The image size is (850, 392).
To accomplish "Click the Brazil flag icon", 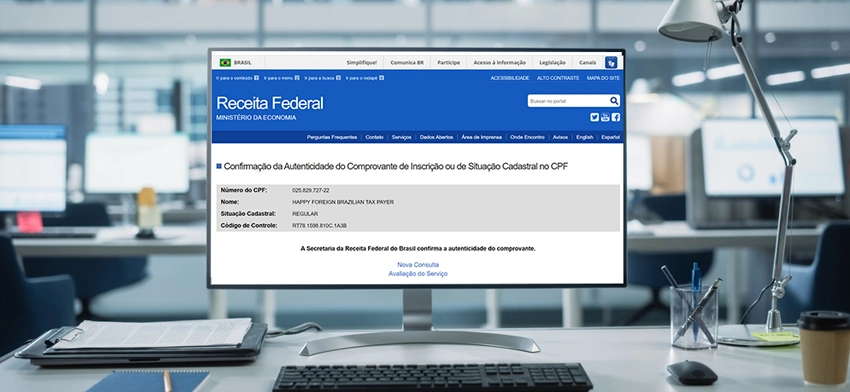I will coord(225,62).
